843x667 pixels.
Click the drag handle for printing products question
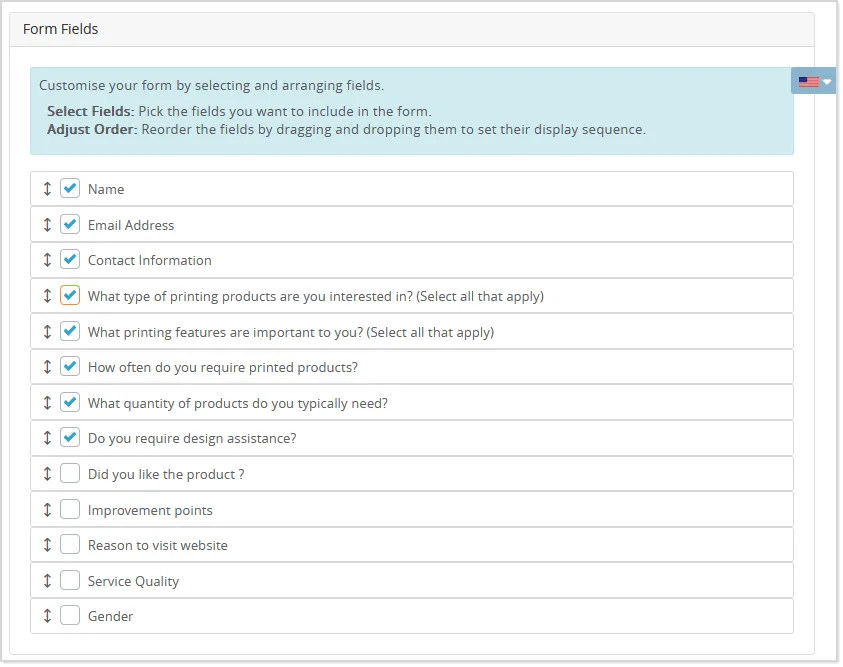47,296
